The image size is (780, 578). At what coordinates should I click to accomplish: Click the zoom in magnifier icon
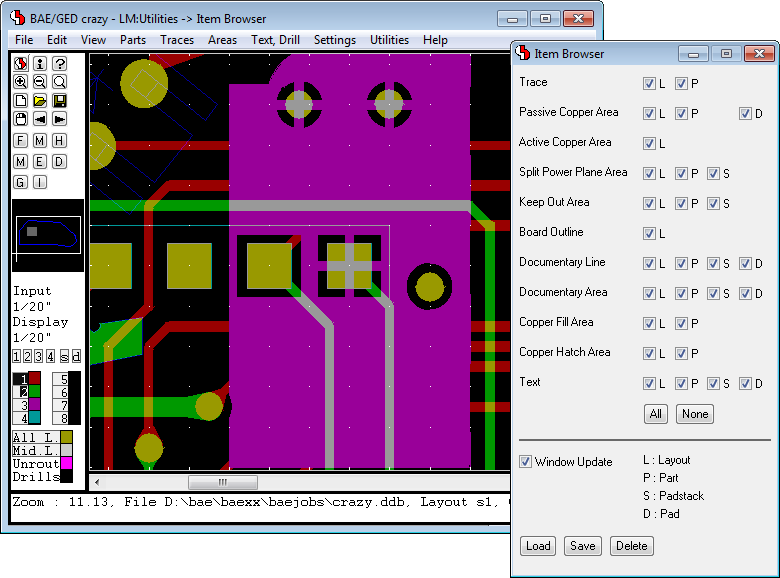(20, 82)
